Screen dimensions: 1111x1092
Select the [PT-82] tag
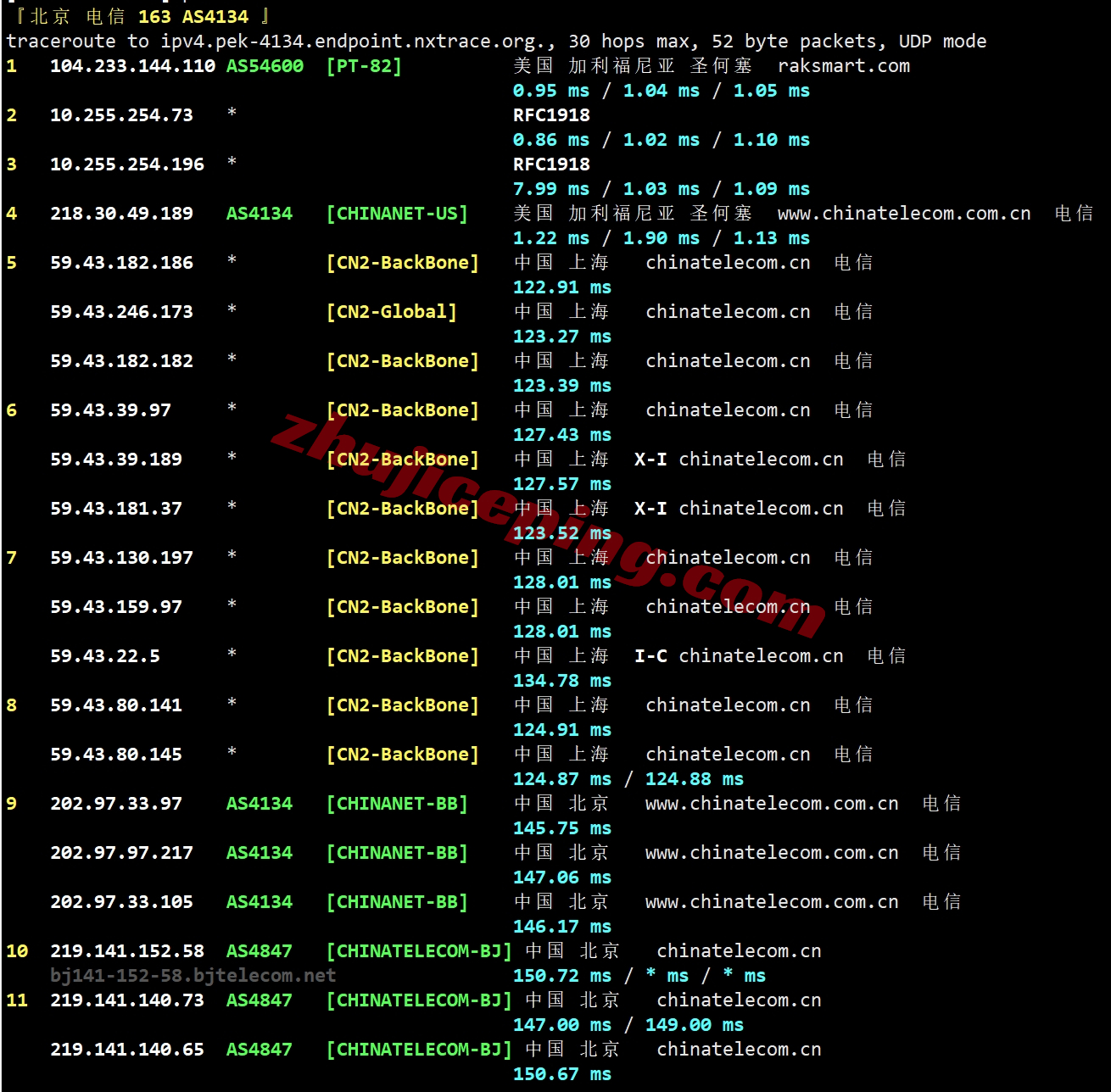pos(364,66)
